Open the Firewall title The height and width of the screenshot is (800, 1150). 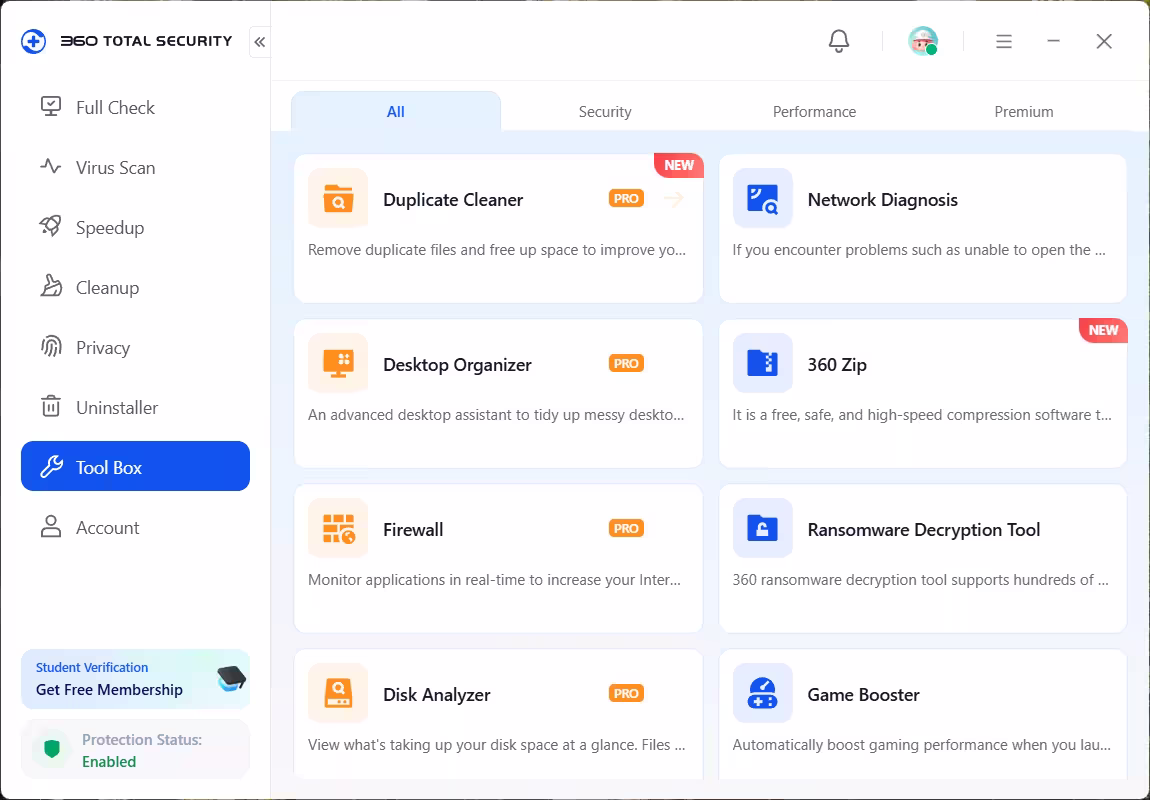pyautogui.click(x=413, y=529)
